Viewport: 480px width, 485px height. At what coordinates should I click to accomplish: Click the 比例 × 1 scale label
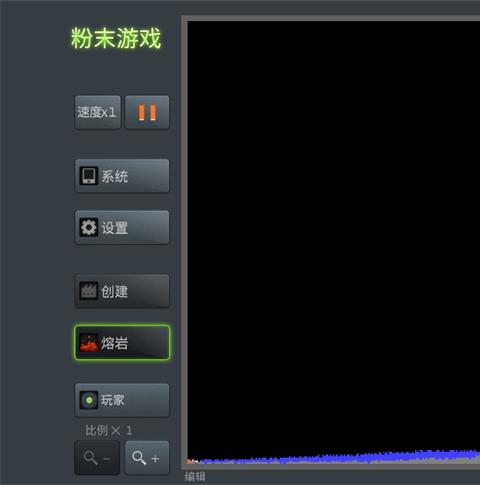[x=109, y=430]
